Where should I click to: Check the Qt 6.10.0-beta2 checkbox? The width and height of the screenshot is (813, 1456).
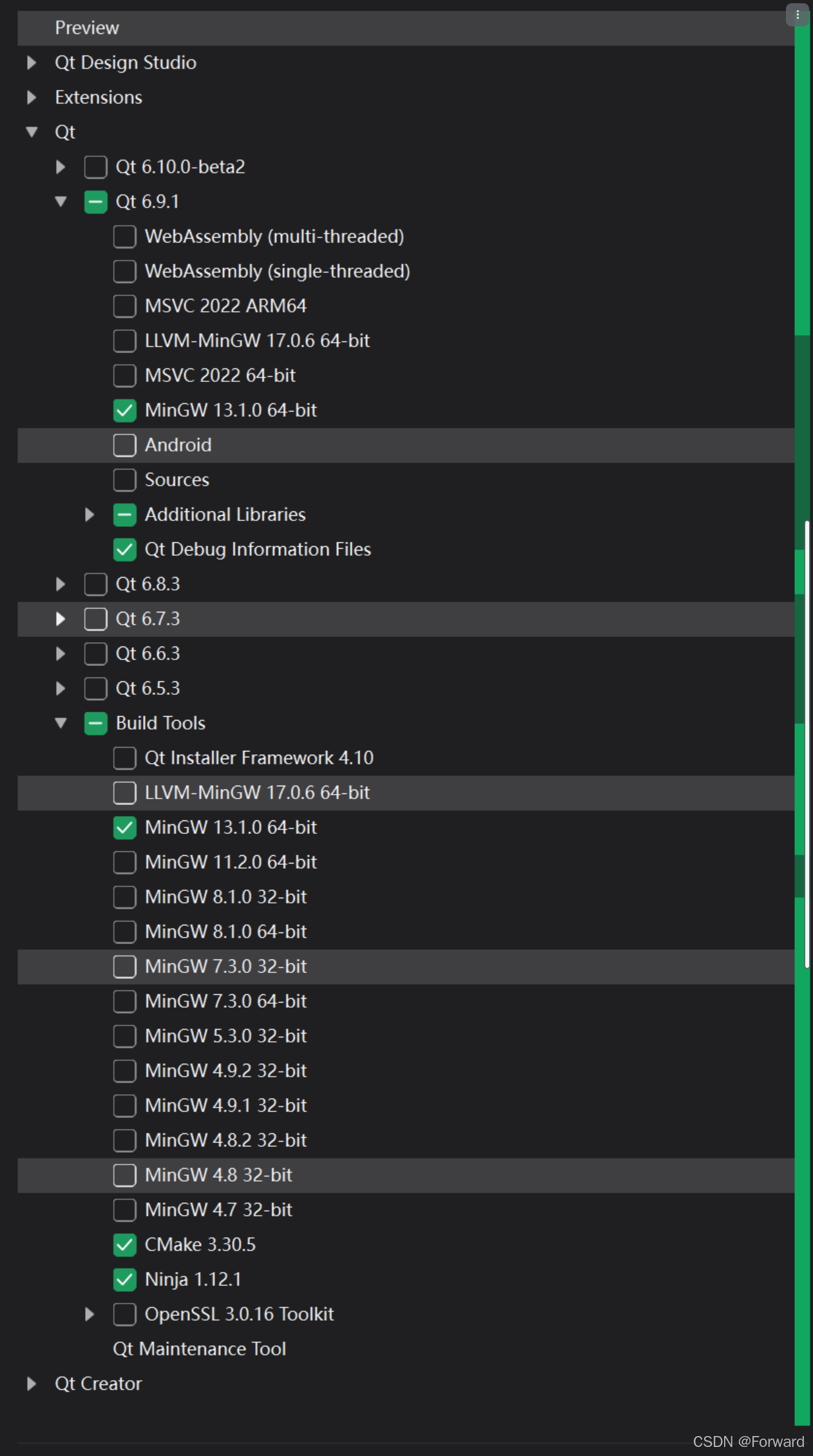tap(95, 167)
